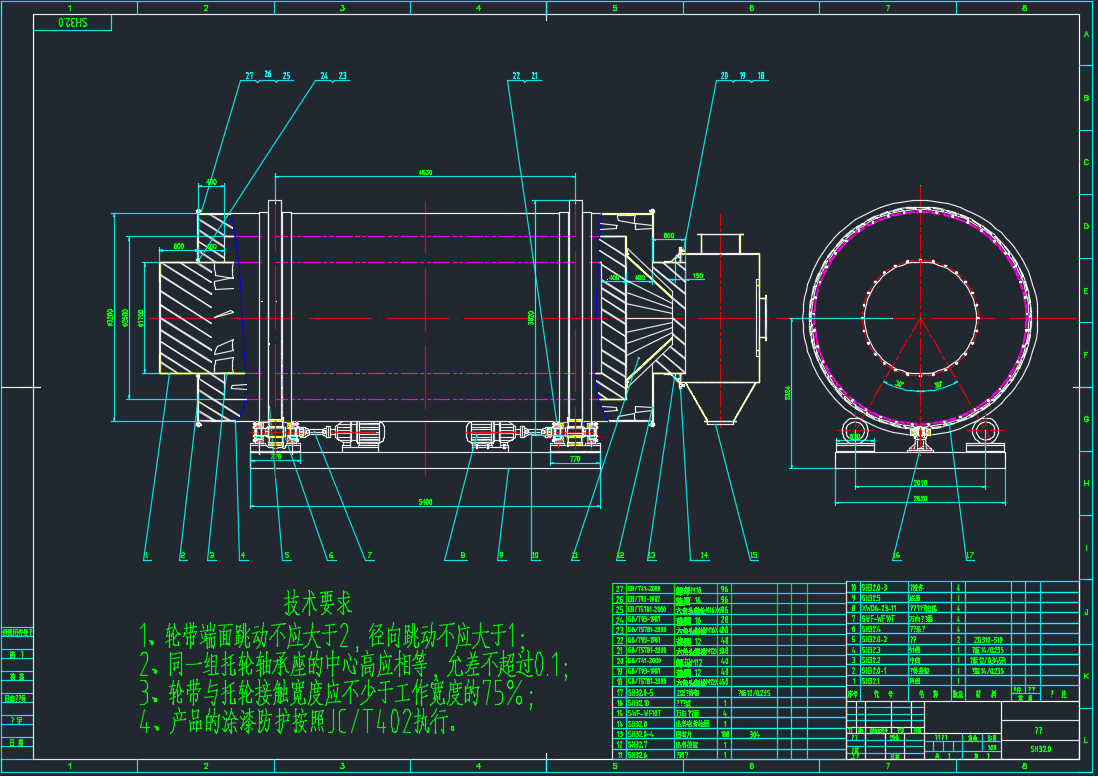
Task: Click requirement line 1 about 轮带端面跳动
Action: [332, 636]
